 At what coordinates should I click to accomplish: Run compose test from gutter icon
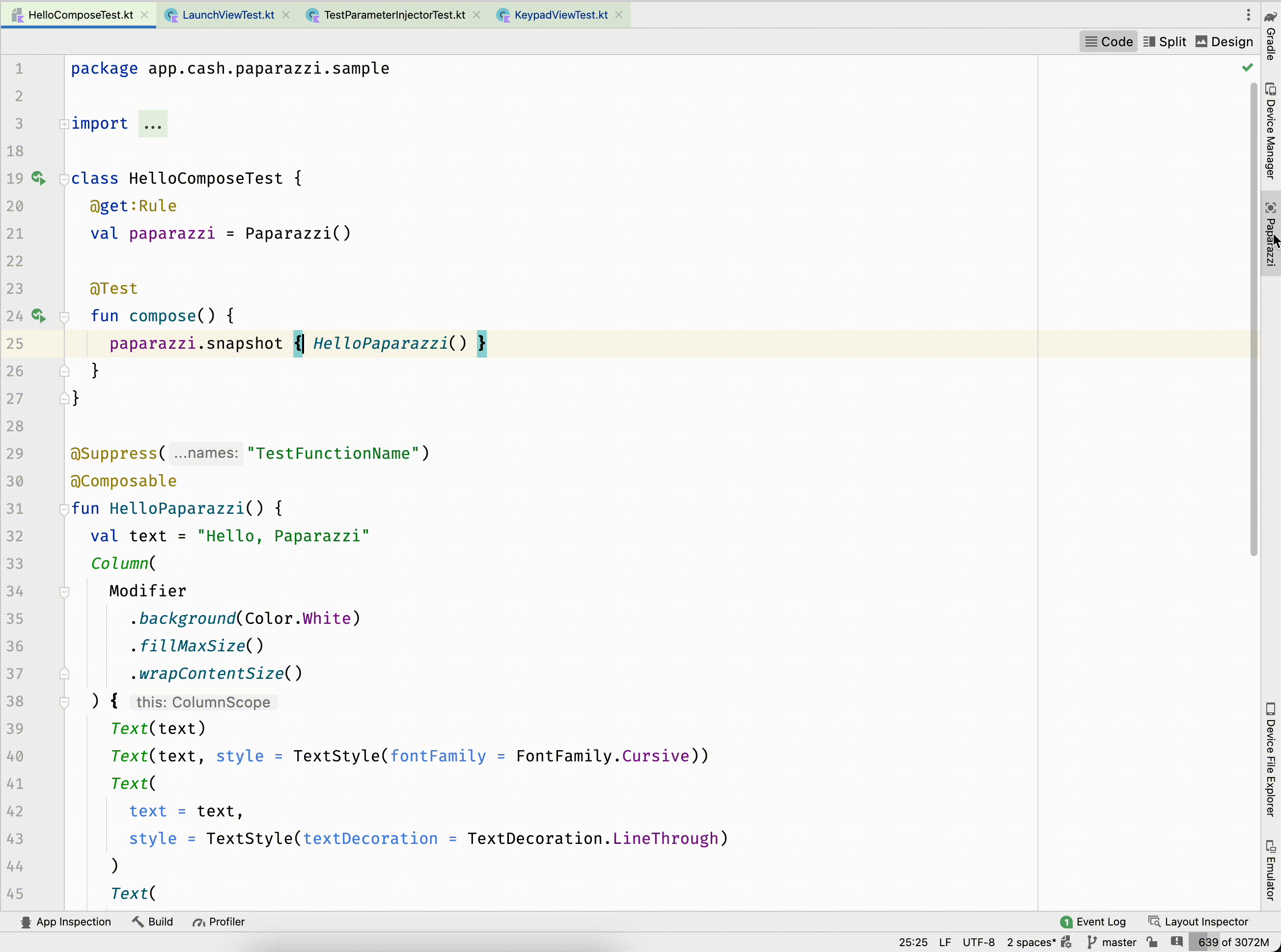coord(39,315)
